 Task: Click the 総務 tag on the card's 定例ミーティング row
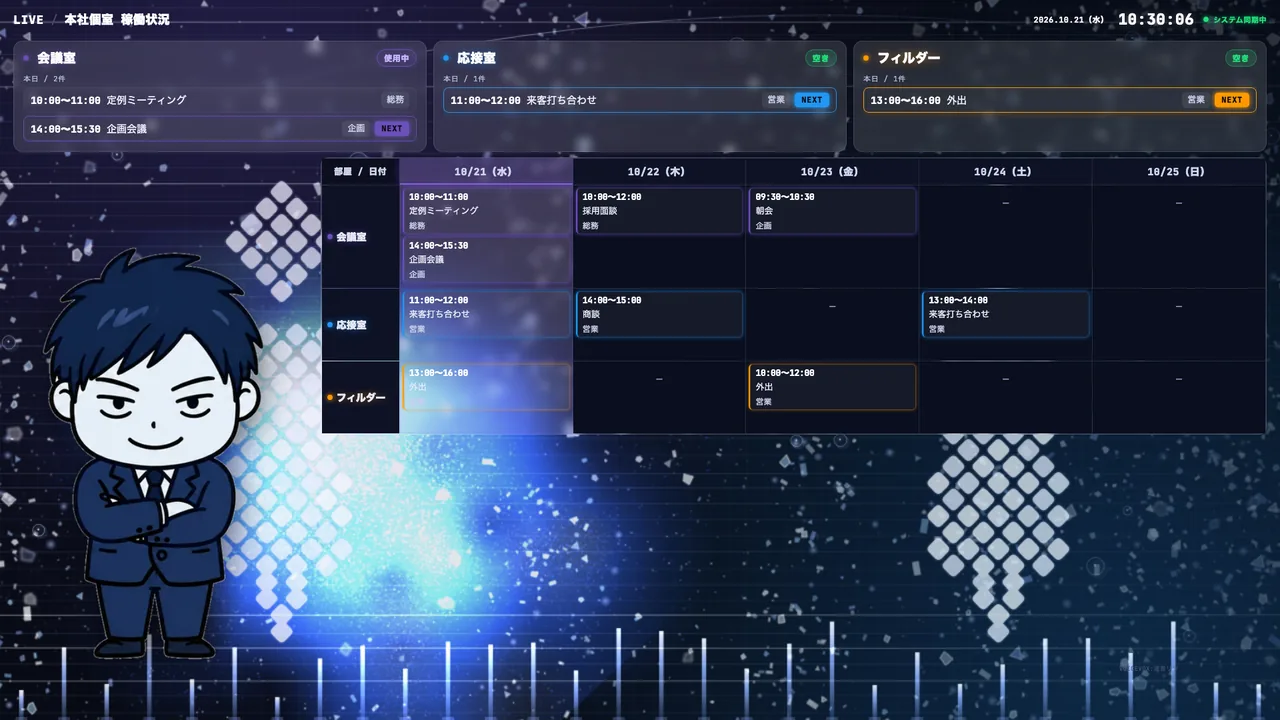(x=396, y=100)
